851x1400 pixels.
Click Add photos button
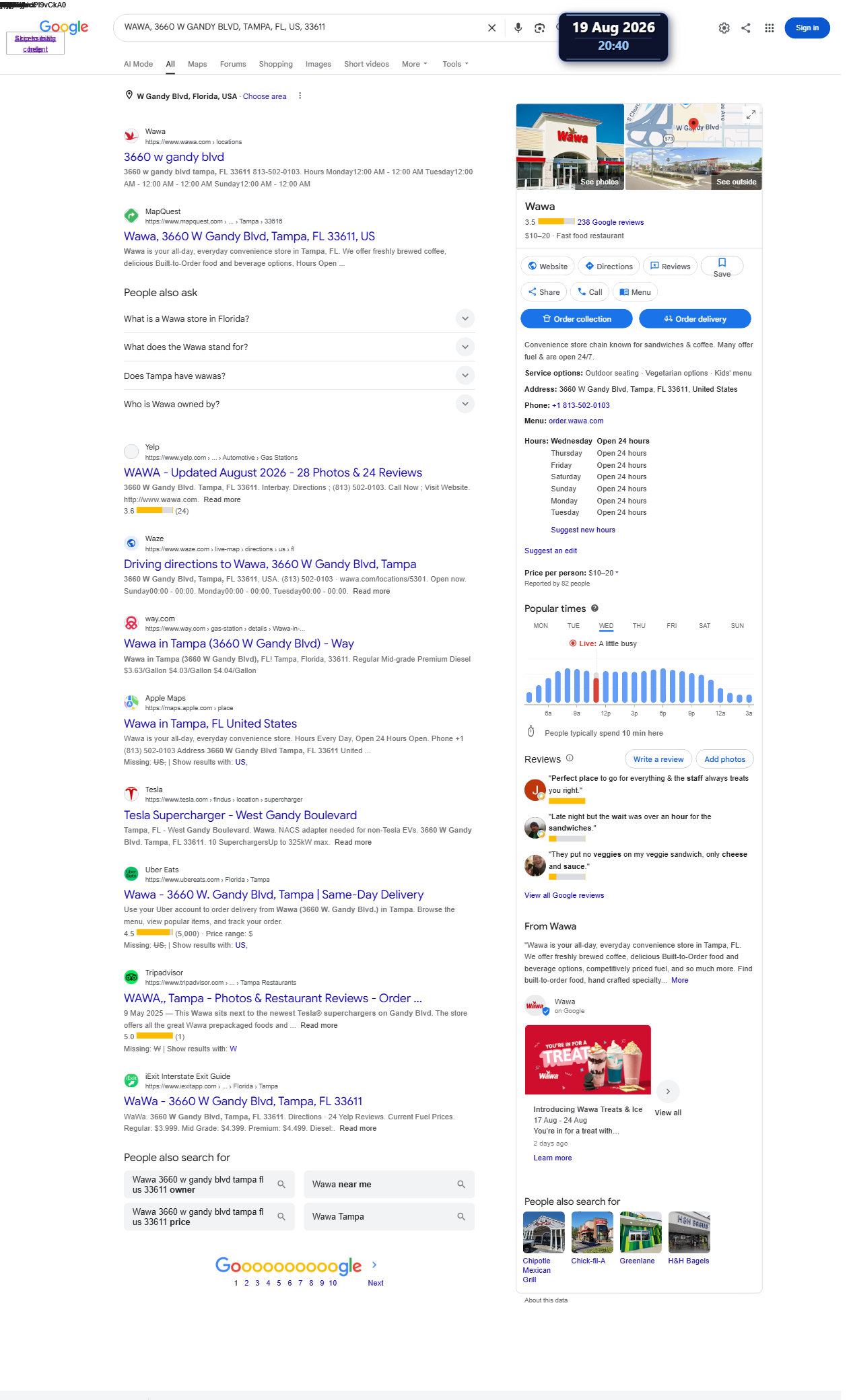coord(724,759)
